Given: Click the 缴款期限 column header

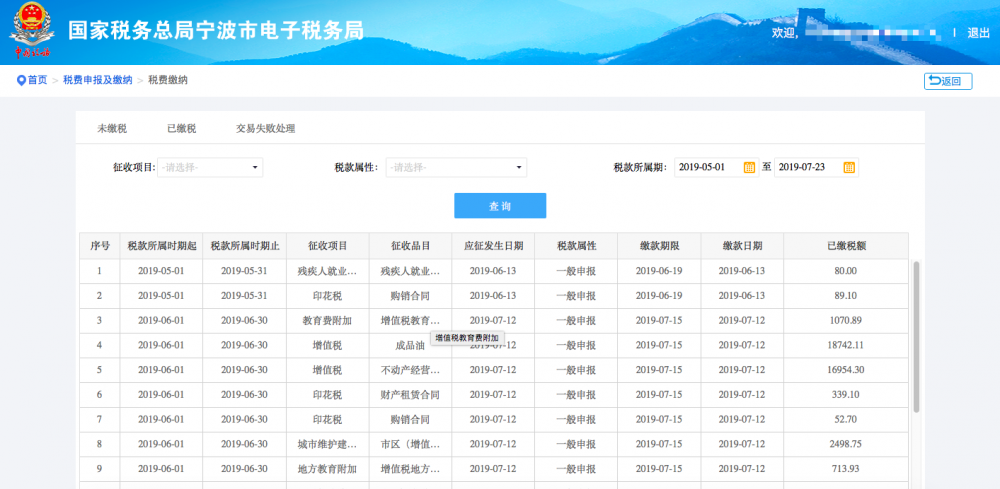Looking at the screenshot, I should click(x=659, y=245).
